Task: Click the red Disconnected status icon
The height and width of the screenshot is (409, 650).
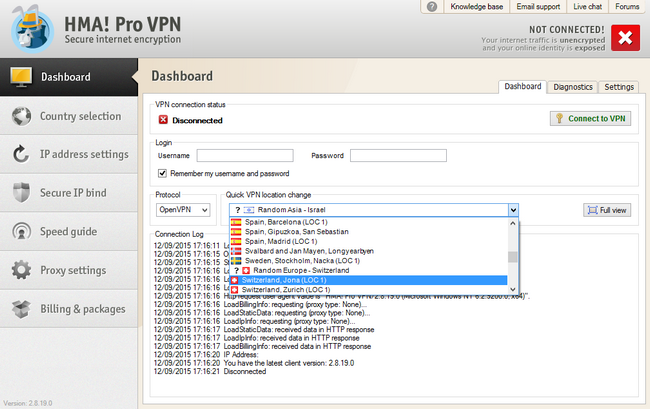Action: tap(163, 120)
